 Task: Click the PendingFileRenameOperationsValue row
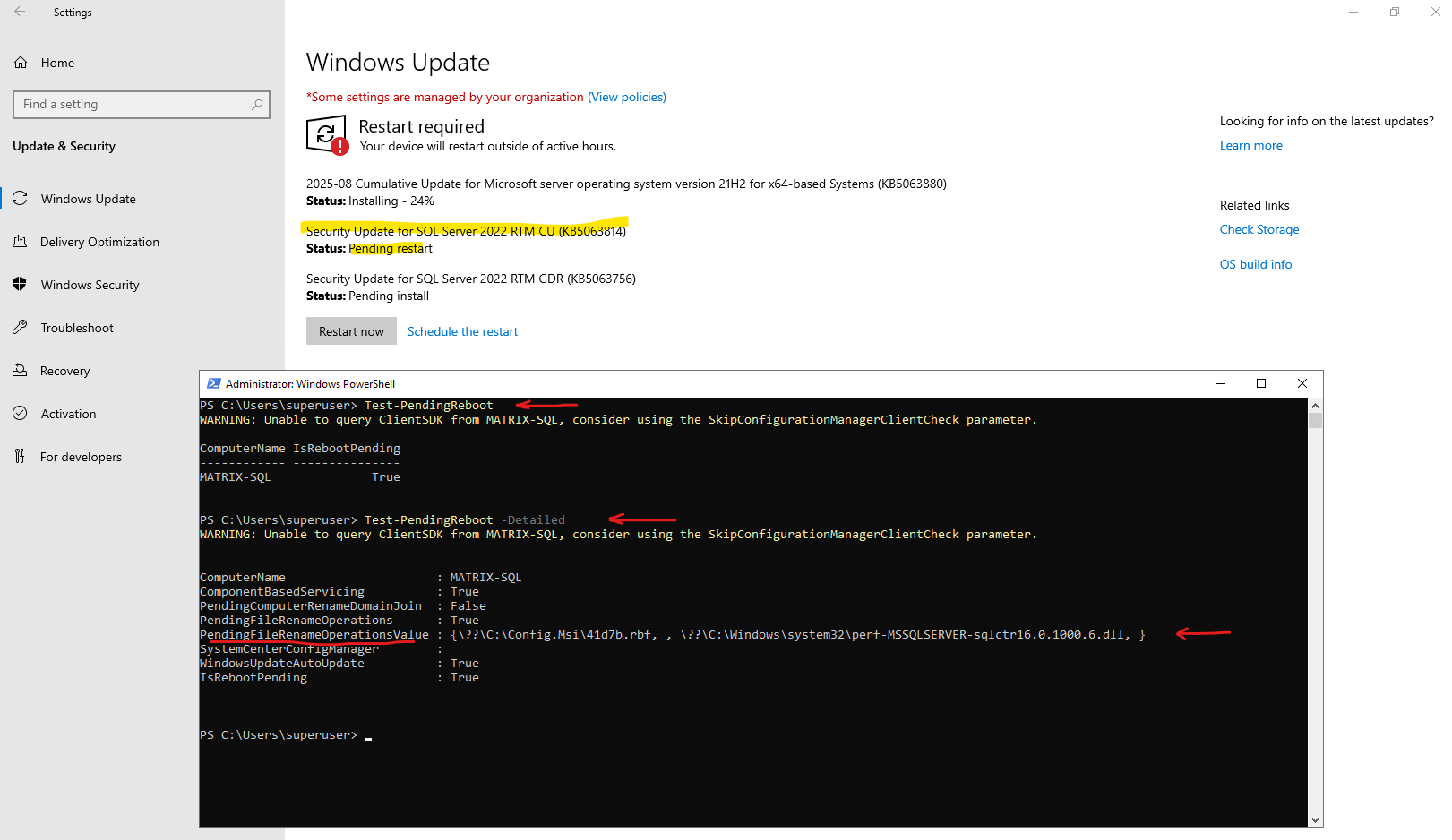click(x=673, y=635)
